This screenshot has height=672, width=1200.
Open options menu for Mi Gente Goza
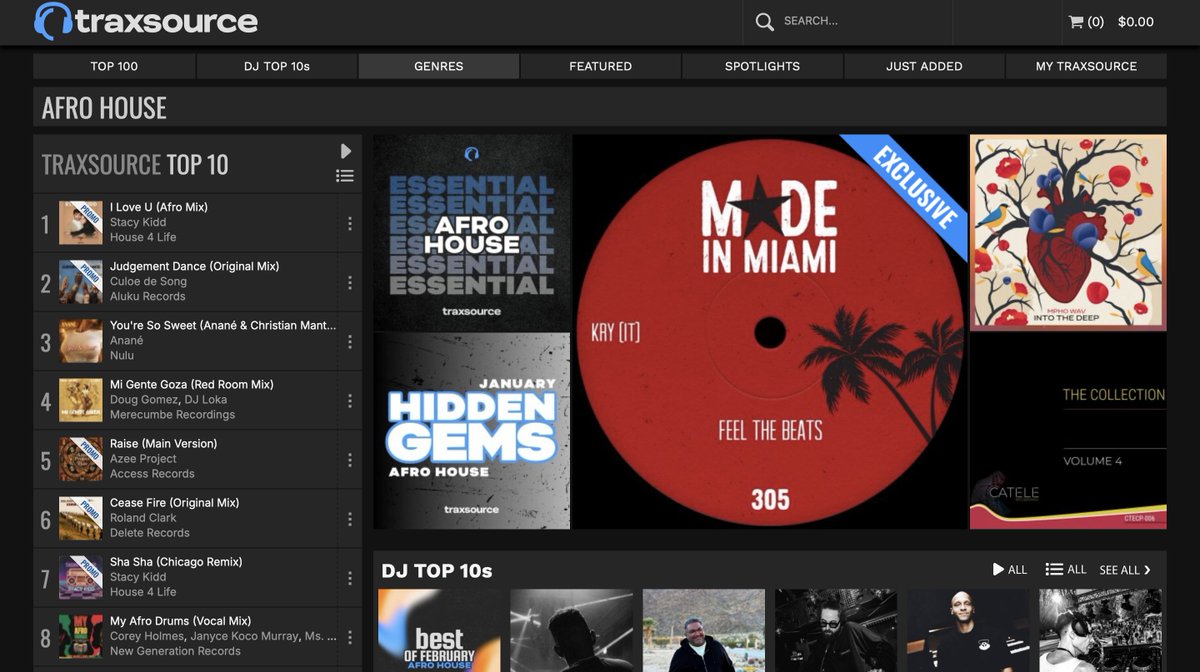point(350,400)
